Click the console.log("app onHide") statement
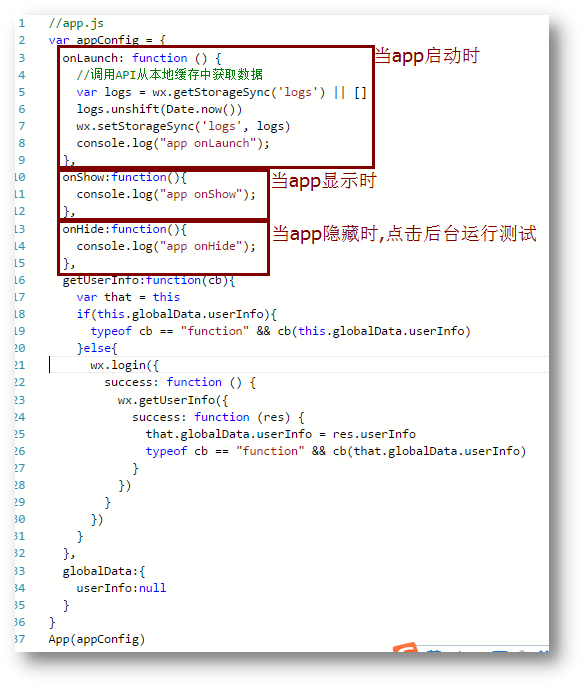This screenshot has height=689, width=586. (x=166, y=247)
